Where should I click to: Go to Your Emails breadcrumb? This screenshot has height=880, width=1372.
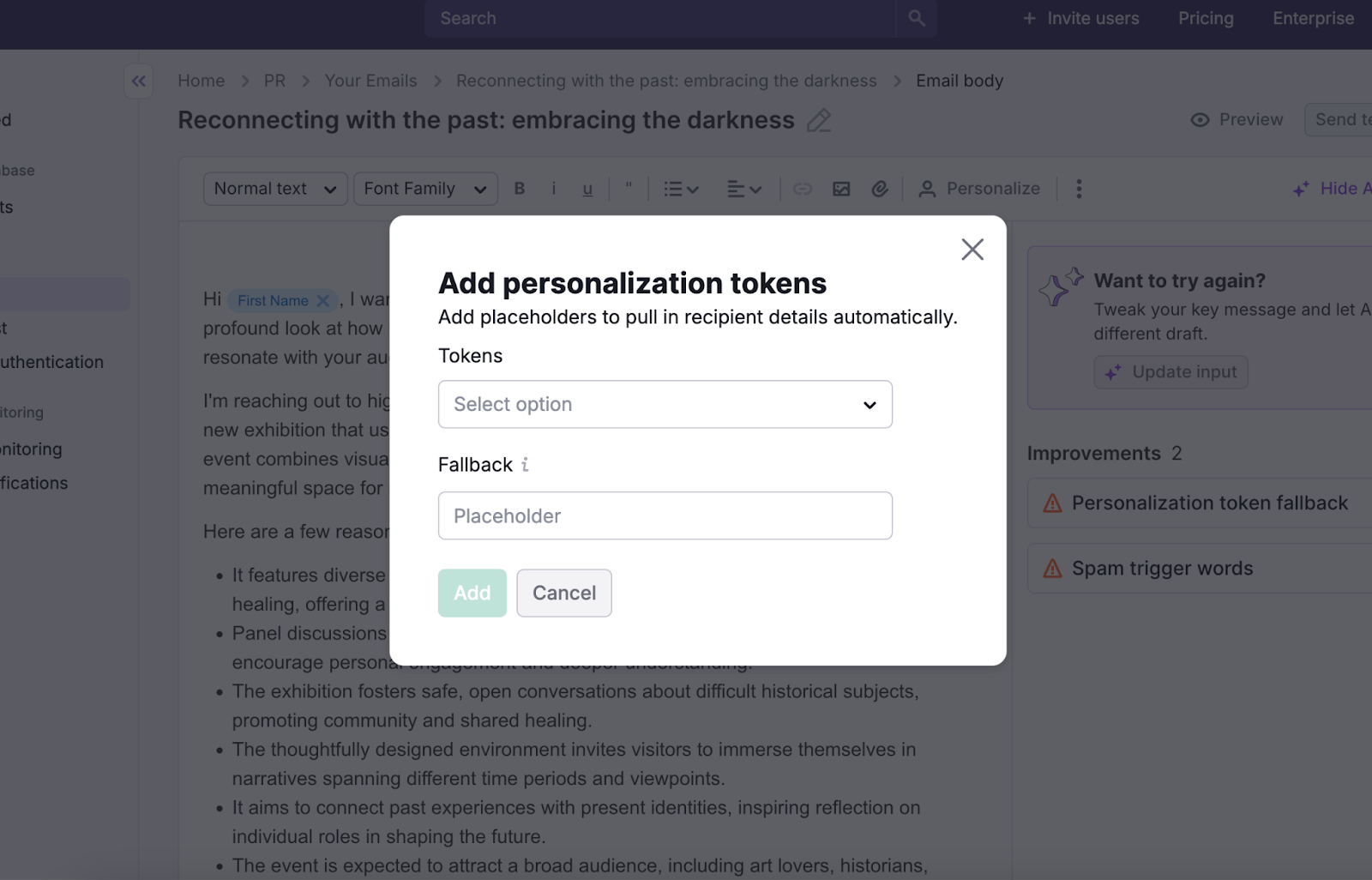370,81
